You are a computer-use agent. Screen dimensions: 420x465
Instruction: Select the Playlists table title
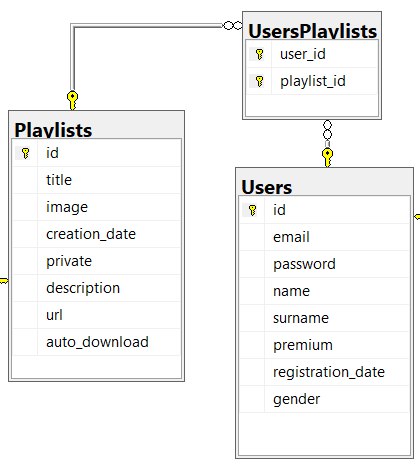click(x=53, y=130)
